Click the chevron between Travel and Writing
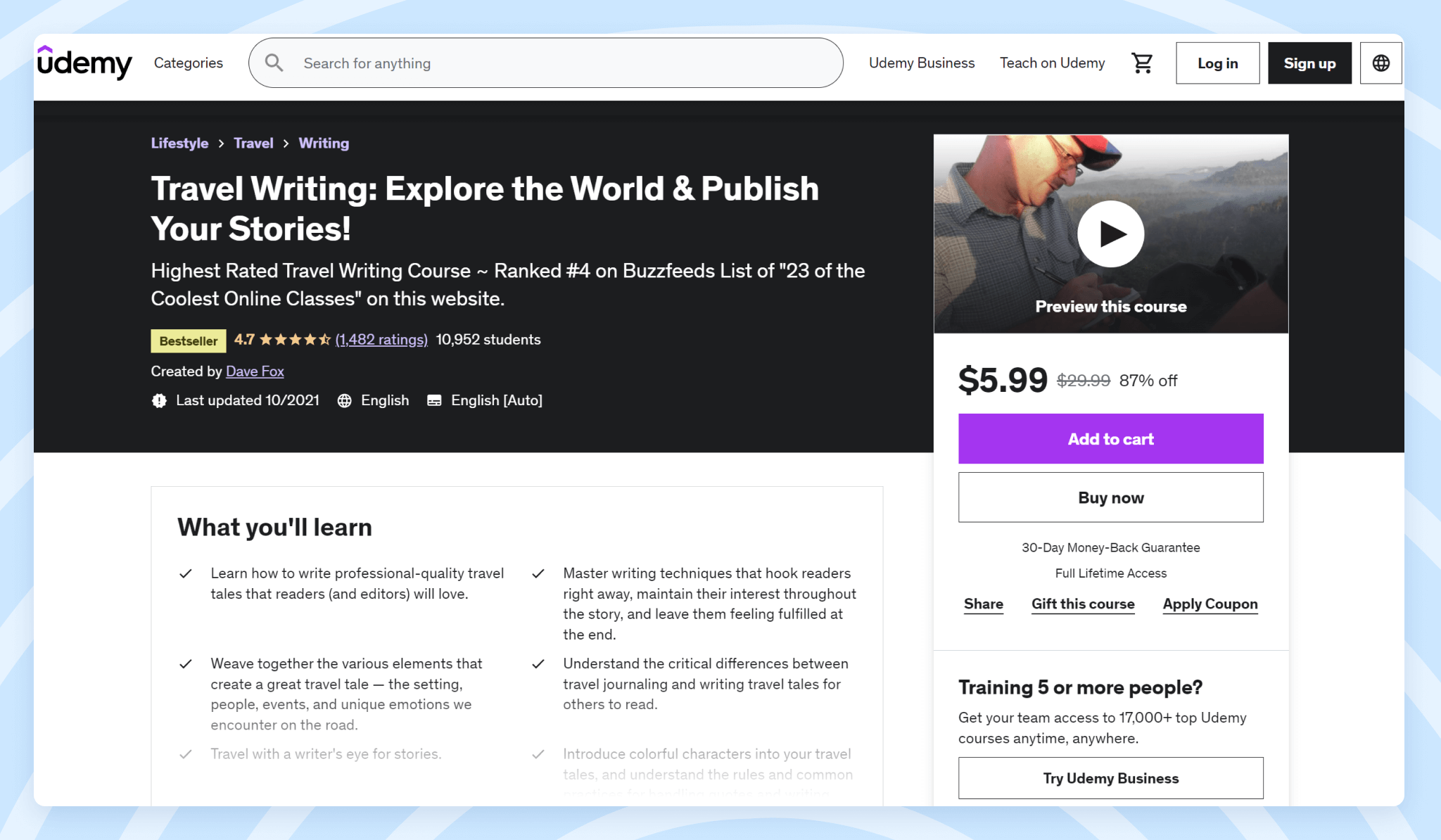The width and height of the screenshot is (1441, 840). pos(286,144)
